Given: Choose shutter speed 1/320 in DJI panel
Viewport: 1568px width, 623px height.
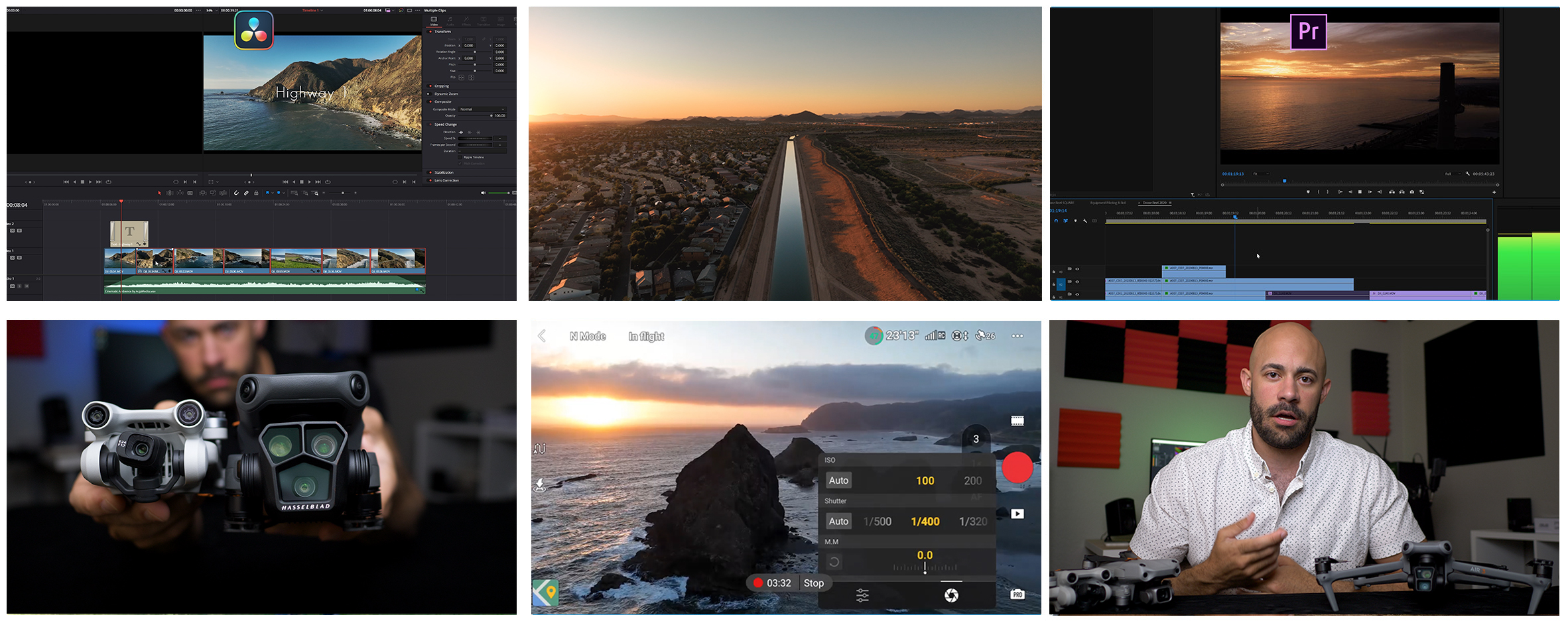Looking at the screenshot, I should tap(973, 522).
